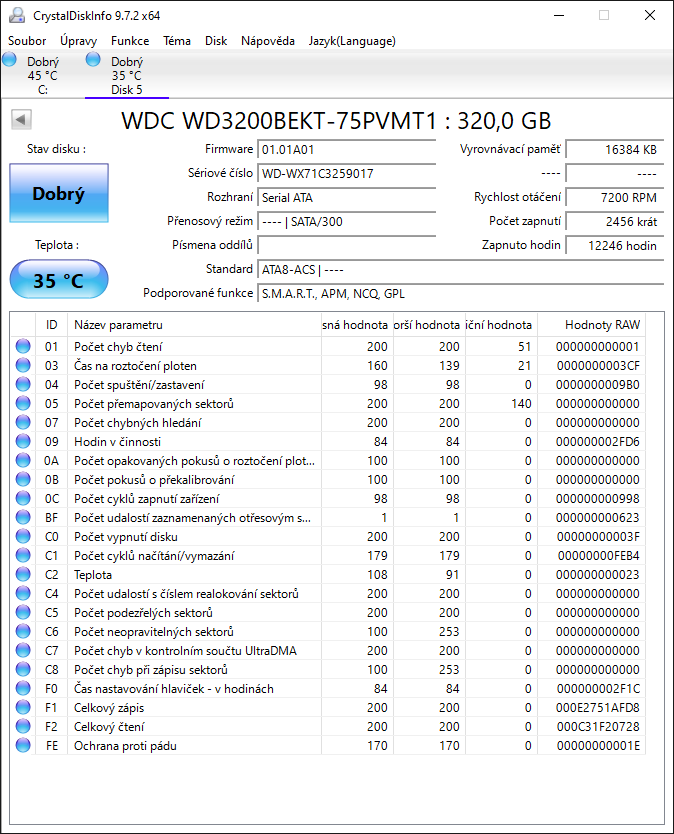
Task: Select RAW value 000E2751AFD8
Action: click(x=597, y=707)
